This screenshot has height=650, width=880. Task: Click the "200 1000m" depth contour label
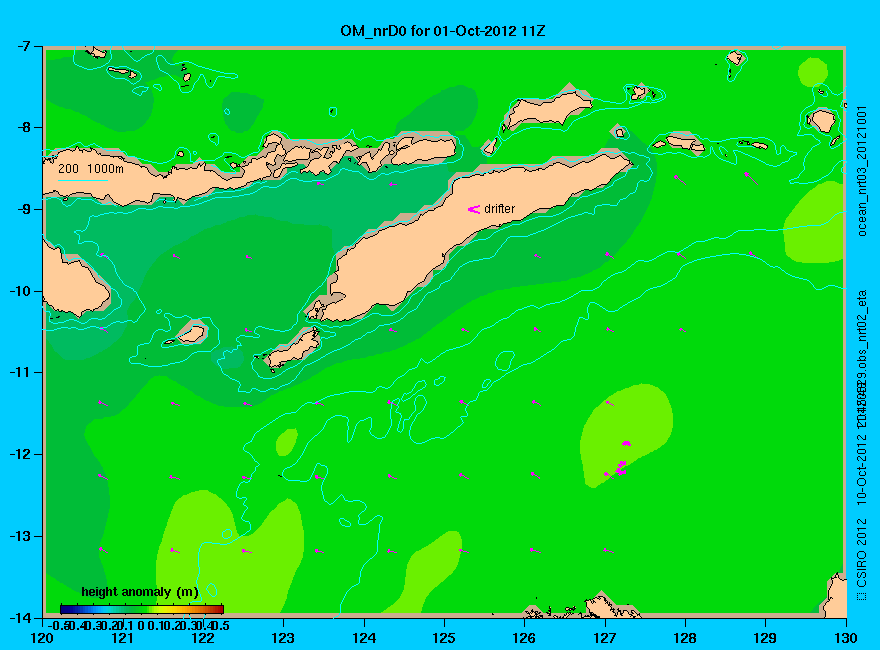coord(91,168)
